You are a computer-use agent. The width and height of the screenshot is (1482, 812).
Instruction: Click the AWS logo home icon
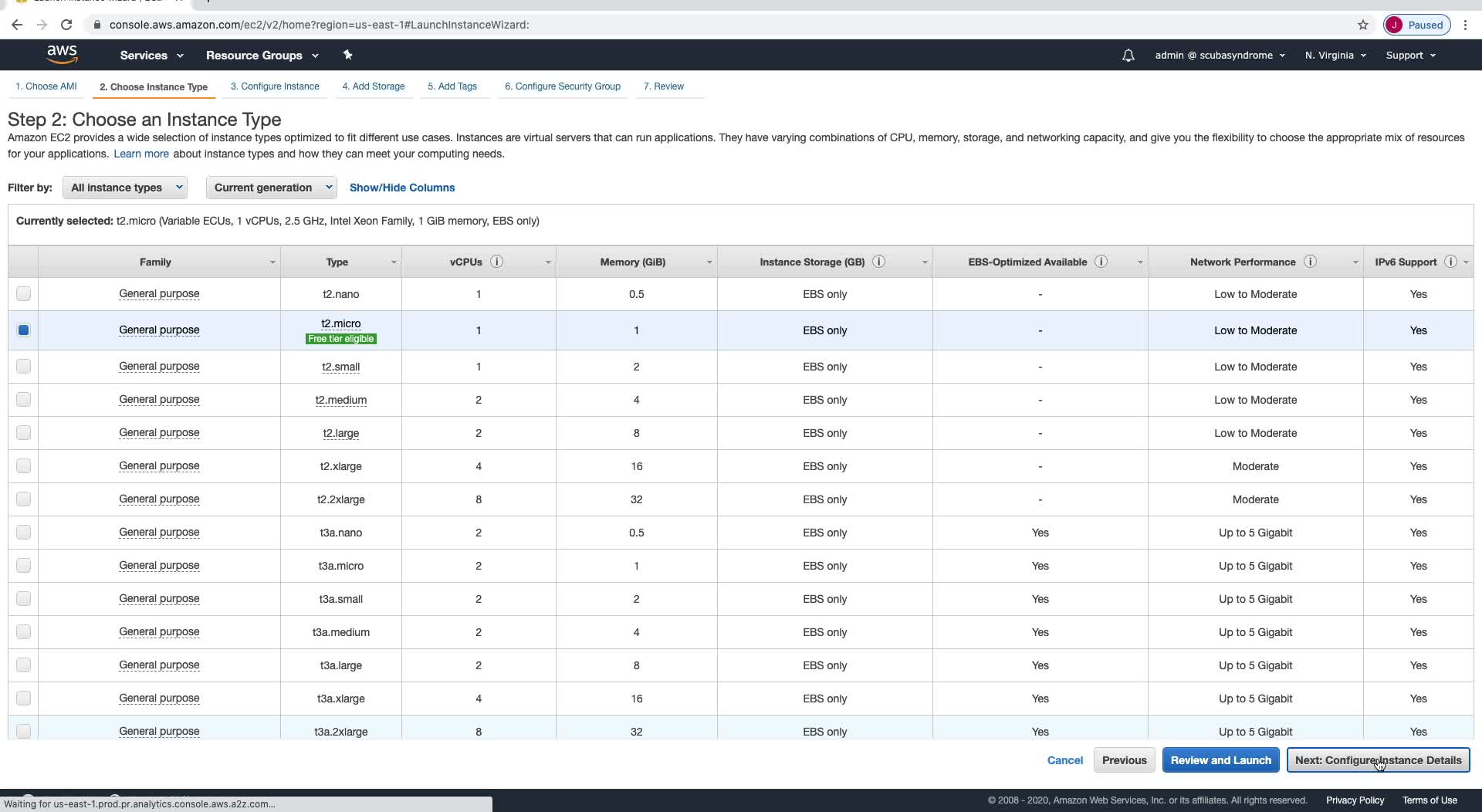pyautogui.click(x=62, y=55)
